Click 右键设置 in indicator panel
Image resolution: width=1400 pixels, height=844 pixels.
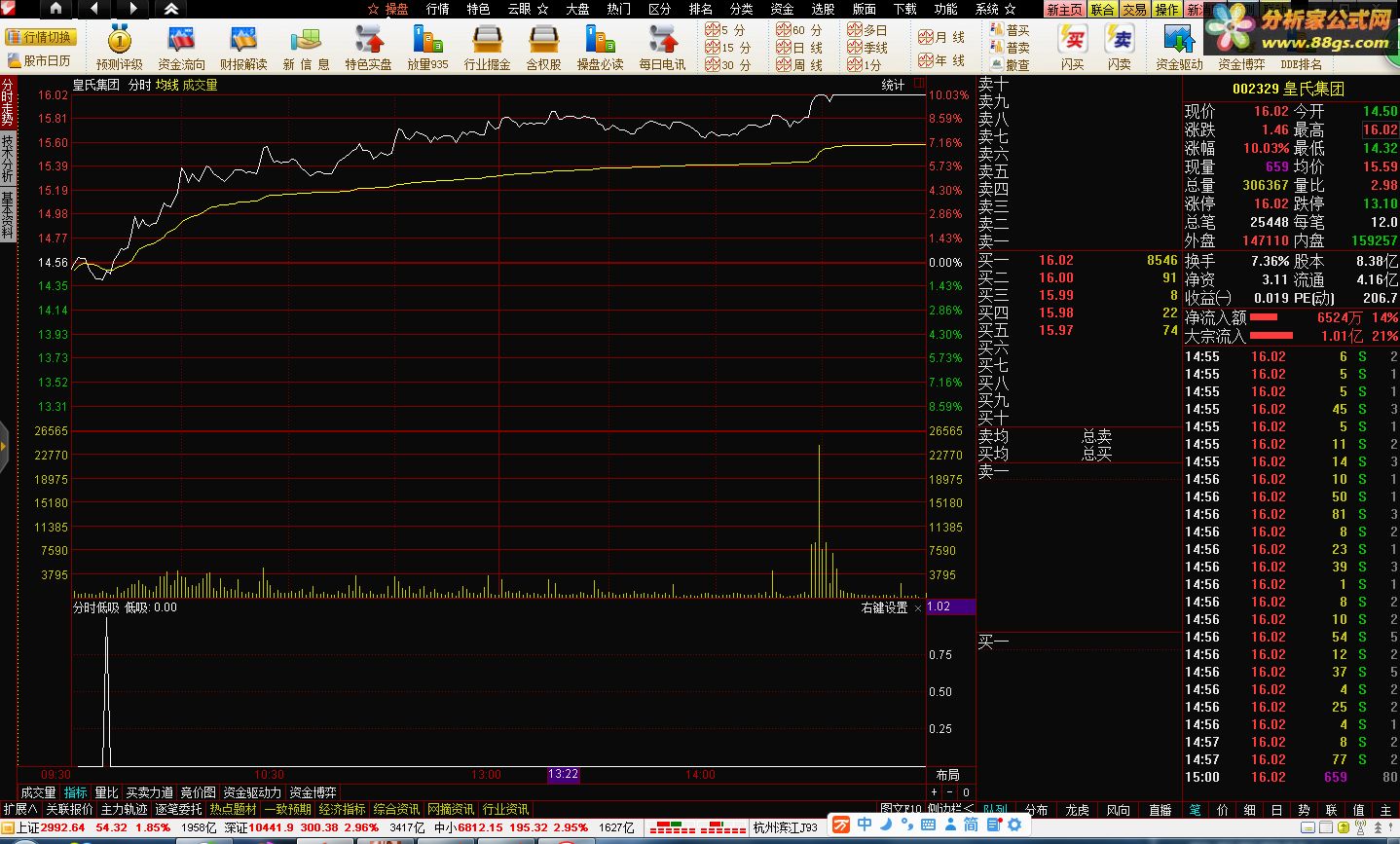[x=884, y=607]
